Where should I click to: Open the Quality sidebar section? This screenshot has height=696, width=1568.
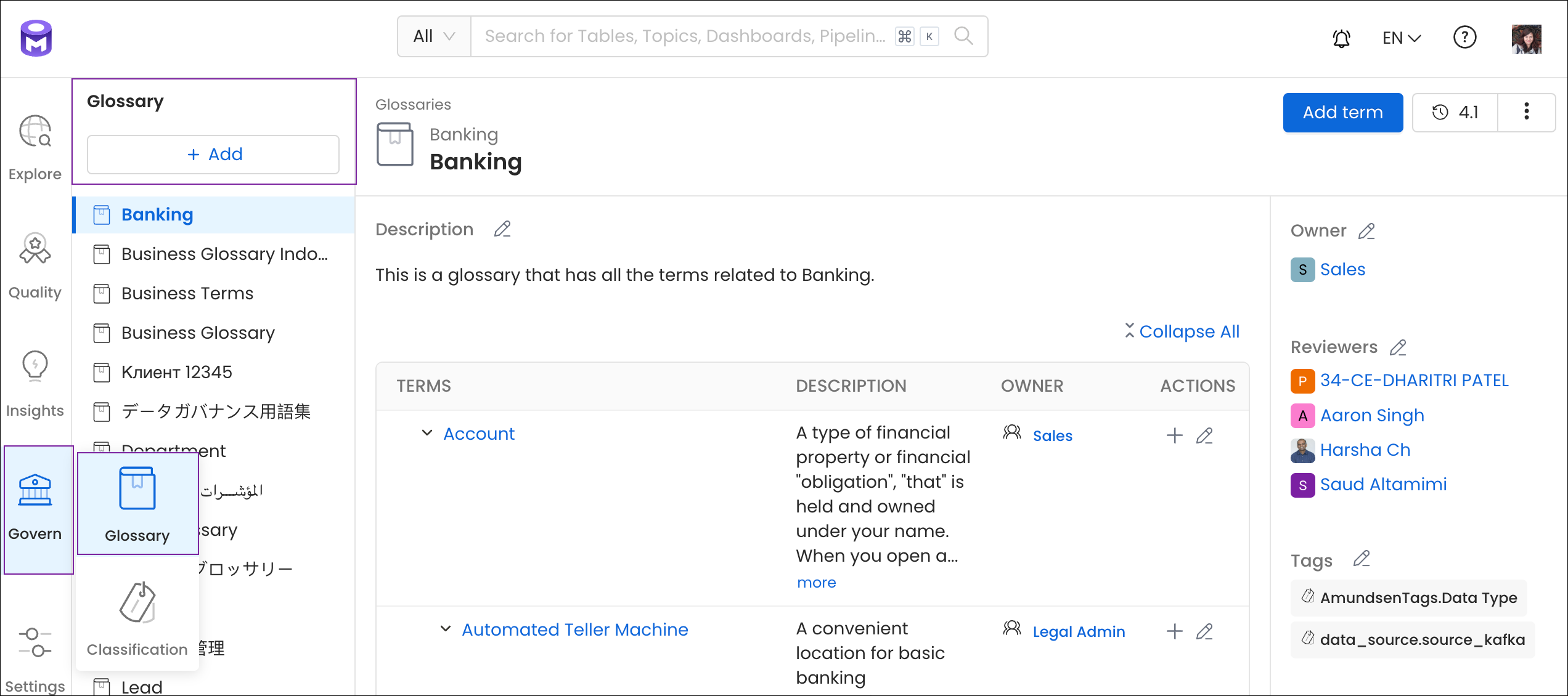click(x=35, y=267)
